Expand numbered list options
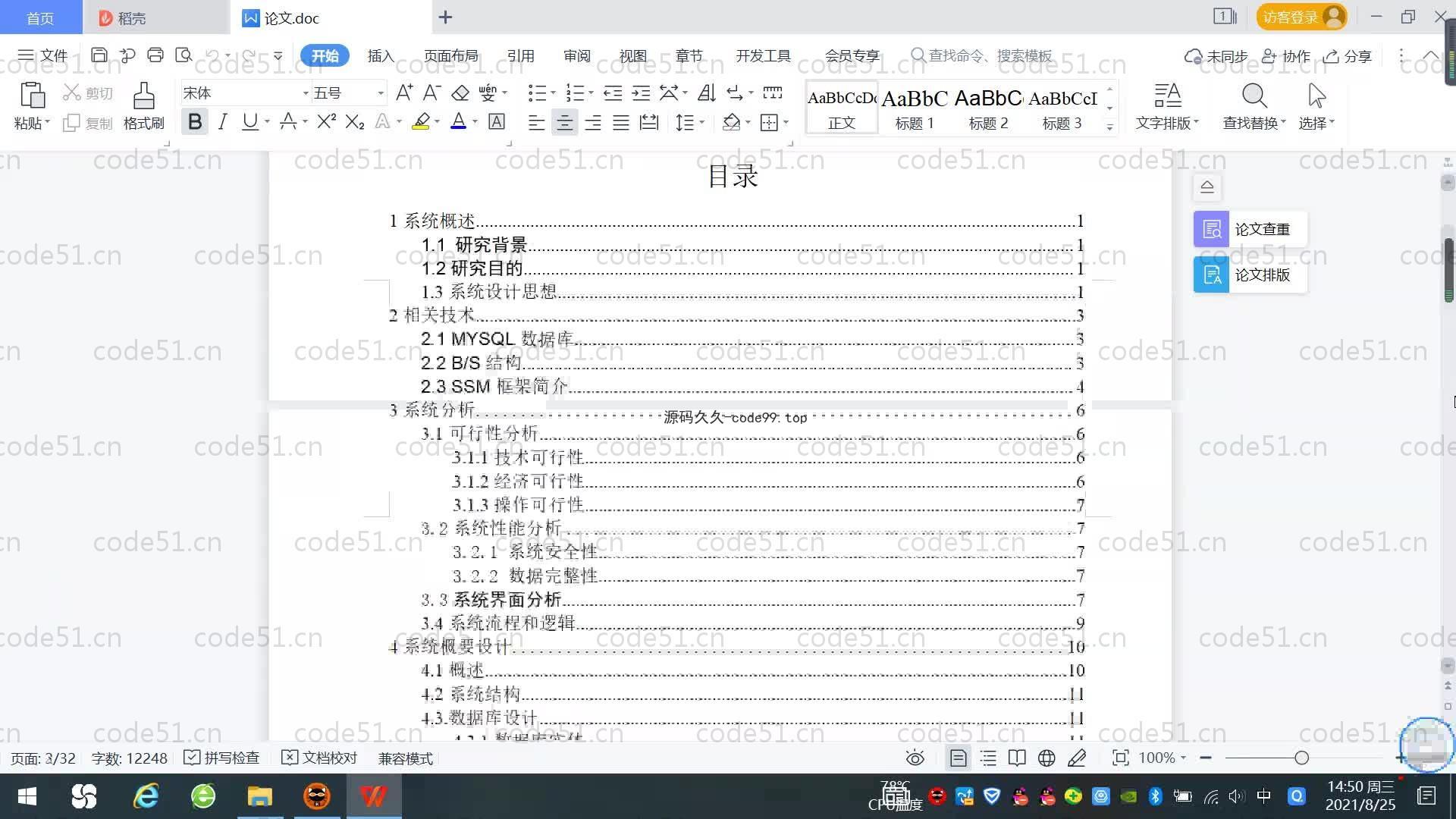Screen dimensions: 1456x819 tap(591, 93)
